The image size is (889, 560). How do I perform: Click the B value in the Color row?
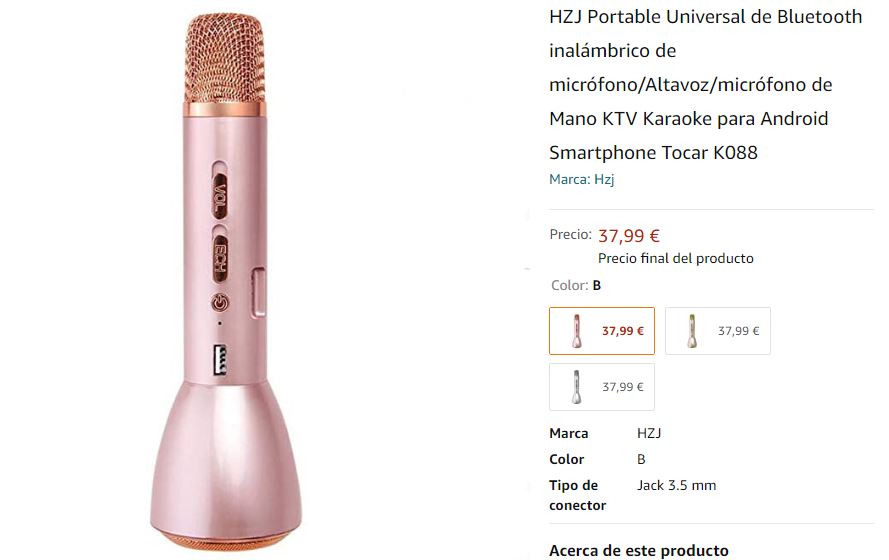coord(641,460)
